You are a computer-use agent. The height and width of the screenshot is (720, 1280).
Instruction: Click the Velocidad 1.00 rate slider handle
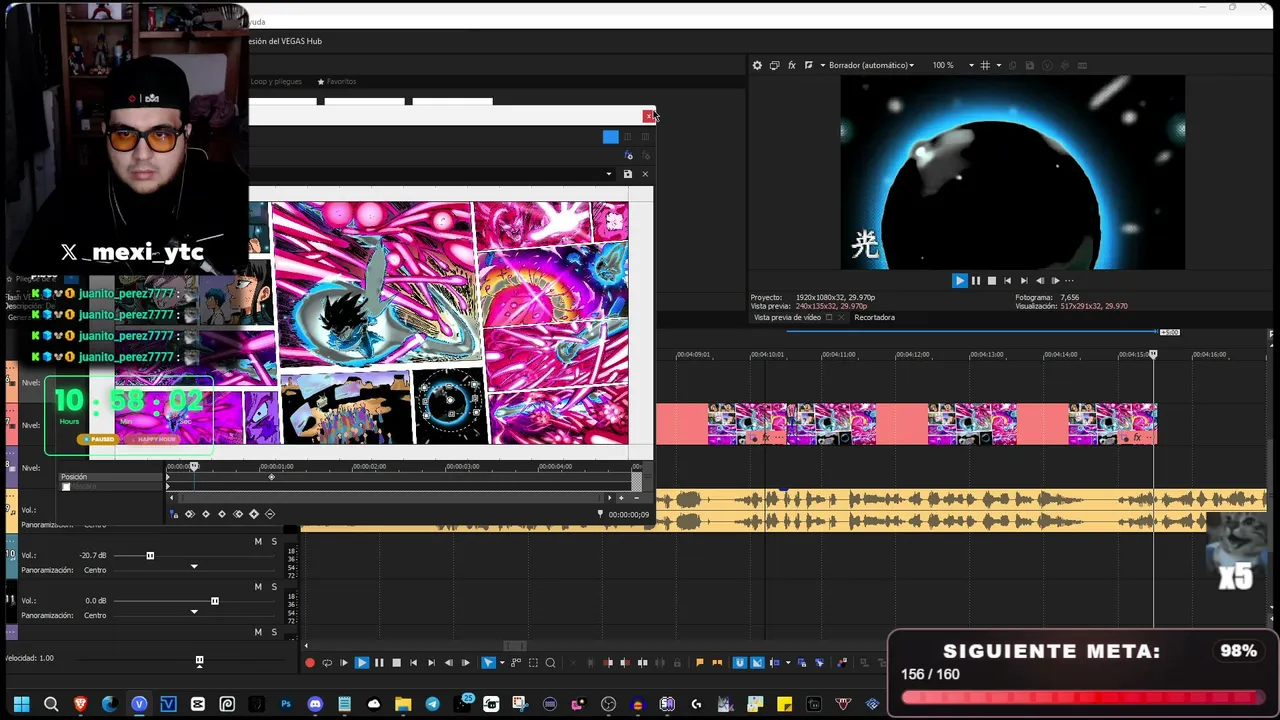pyautogui.click(x=199, y=660)
